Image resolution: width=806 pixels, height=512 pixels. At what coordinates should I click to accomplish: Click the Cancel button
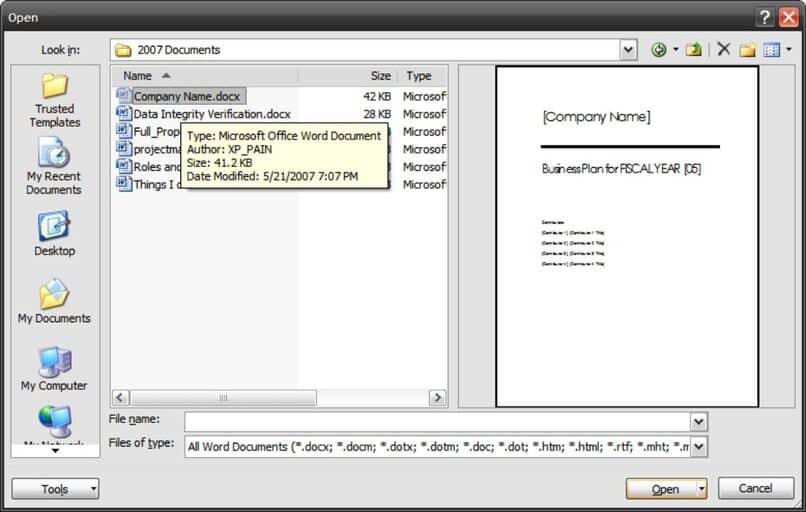pyautogui.click(x=756, y=488)
